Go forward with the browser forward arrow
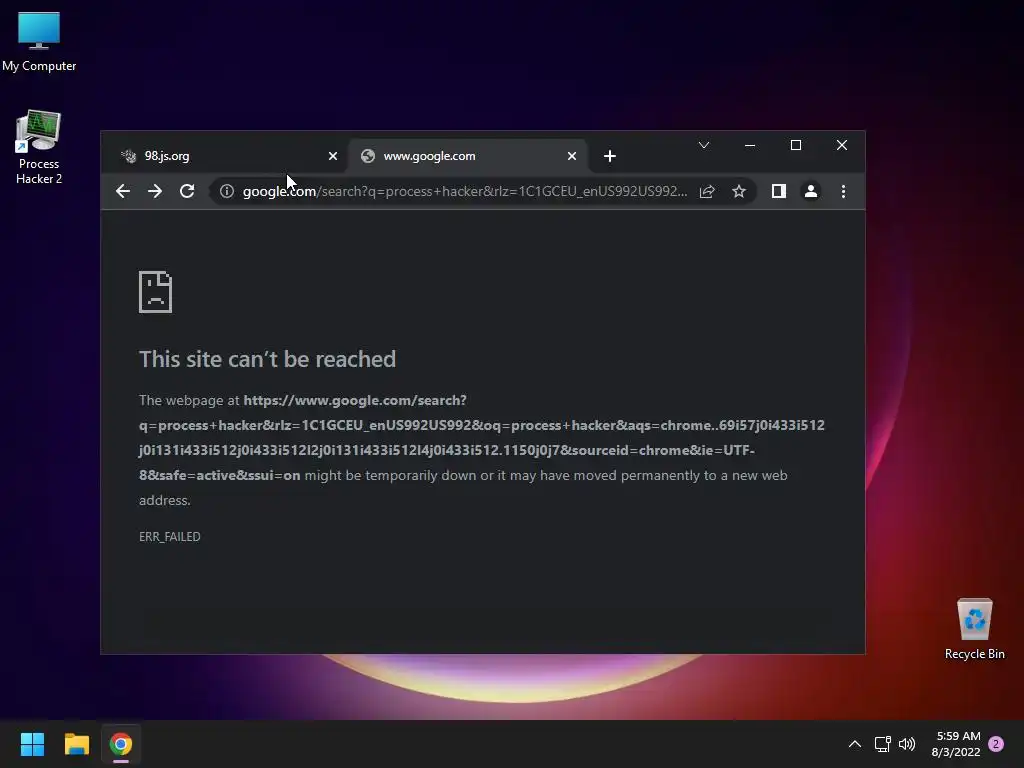Viewport: 1024px width, 768px height. point(155,191)
